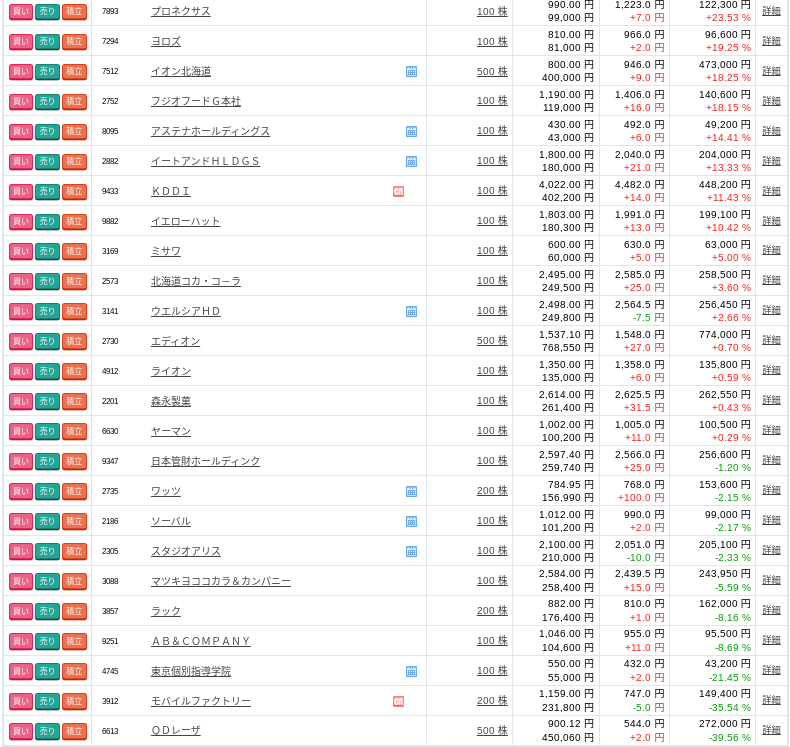Click the 買い button for ミサワ

tap(21, 251)
